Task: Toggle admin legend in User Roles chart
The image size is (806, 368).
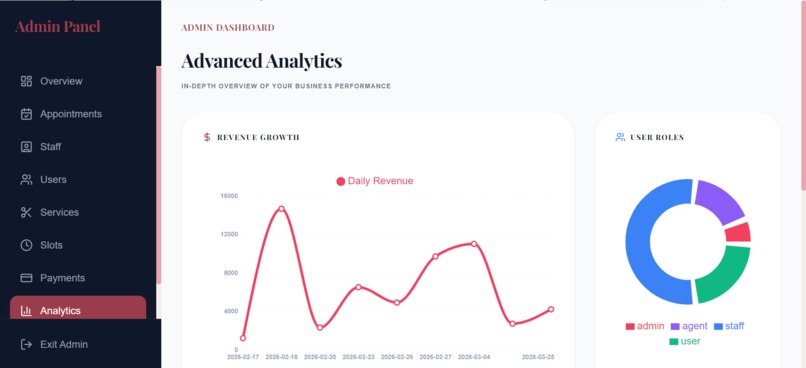Action: coord(645,326)
